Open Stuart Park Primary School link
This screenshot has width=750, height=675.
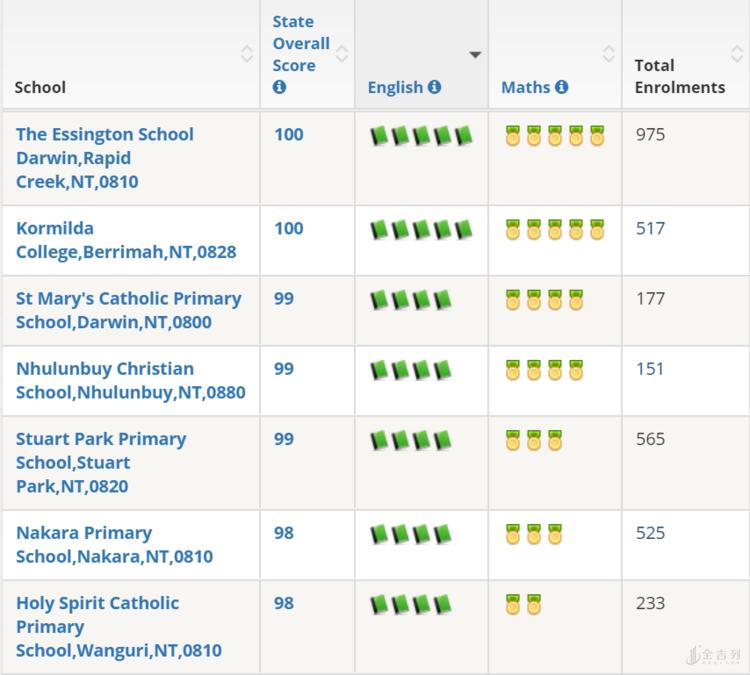(x=101, y=463)
